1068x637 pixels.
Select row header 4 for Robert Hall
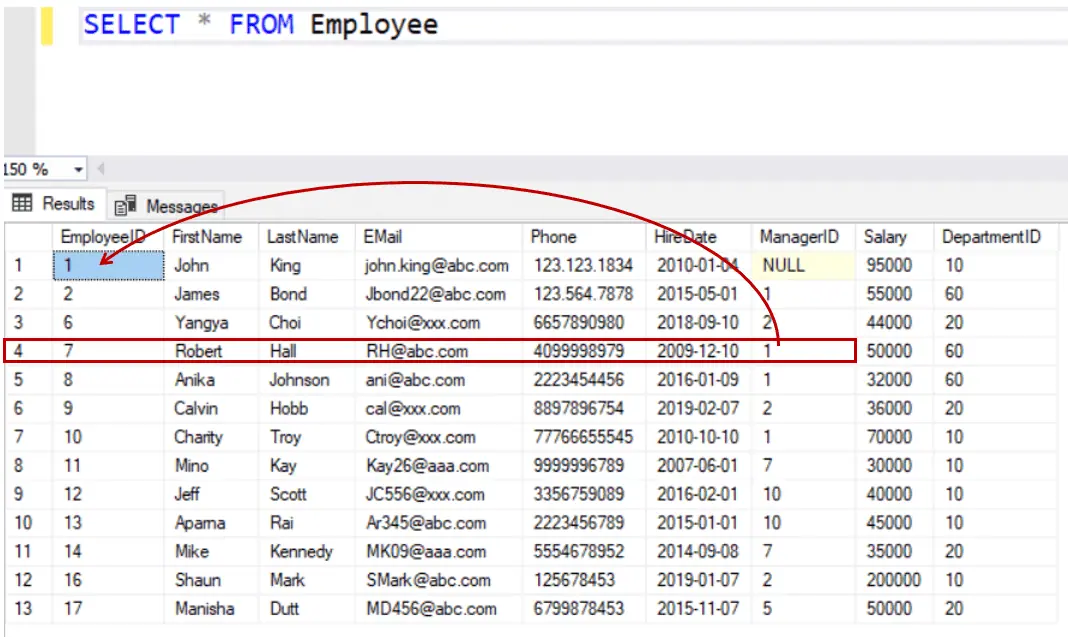click(x=18, y=351)
